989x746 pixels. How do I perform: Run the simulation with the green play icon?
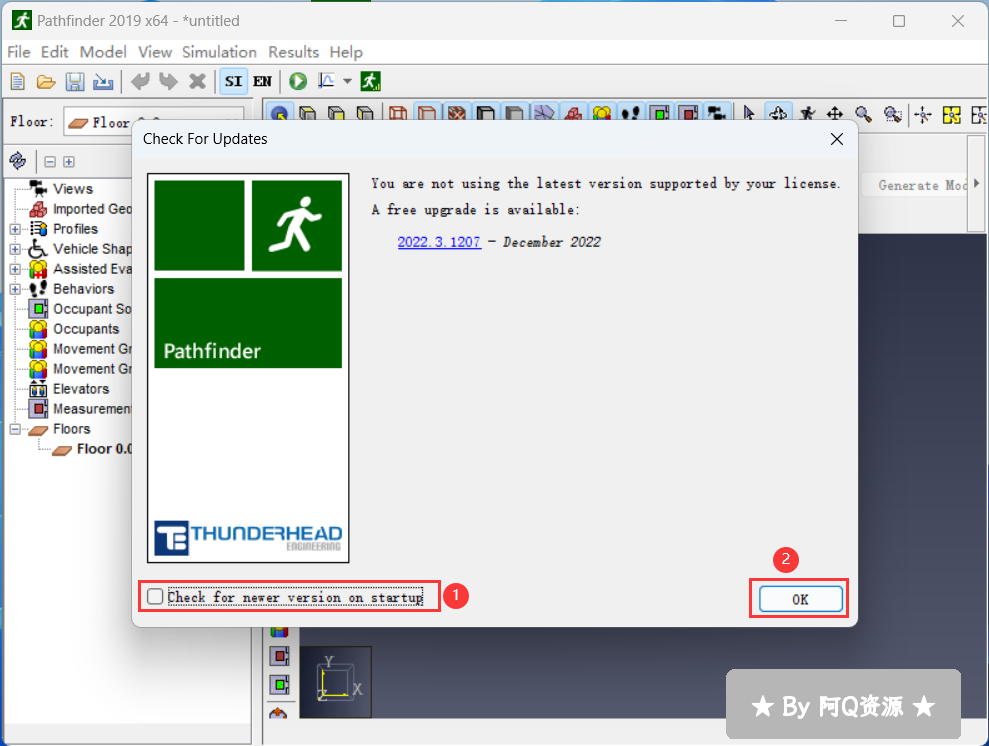pyautogui.click(x=298, y=81)
